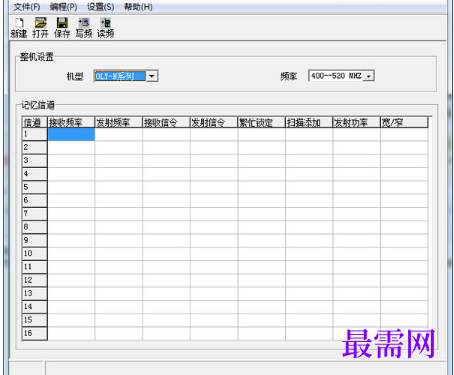Select channel row header 11
This screenshot has width=454, height=375.
coord(35,267)
